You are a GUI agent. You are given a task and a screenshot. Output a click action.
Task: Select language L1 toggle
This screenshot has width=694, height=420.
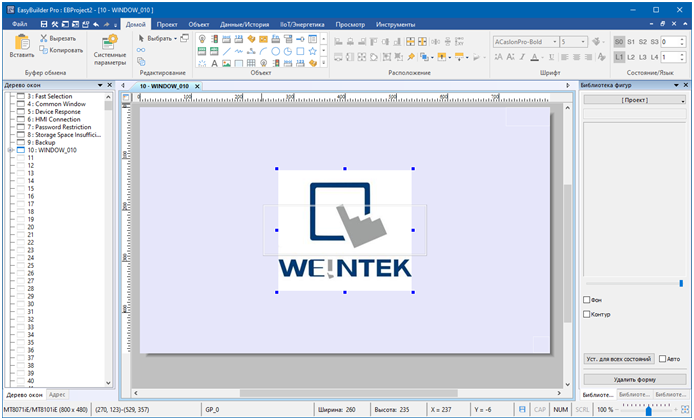[x=619, y=57]
